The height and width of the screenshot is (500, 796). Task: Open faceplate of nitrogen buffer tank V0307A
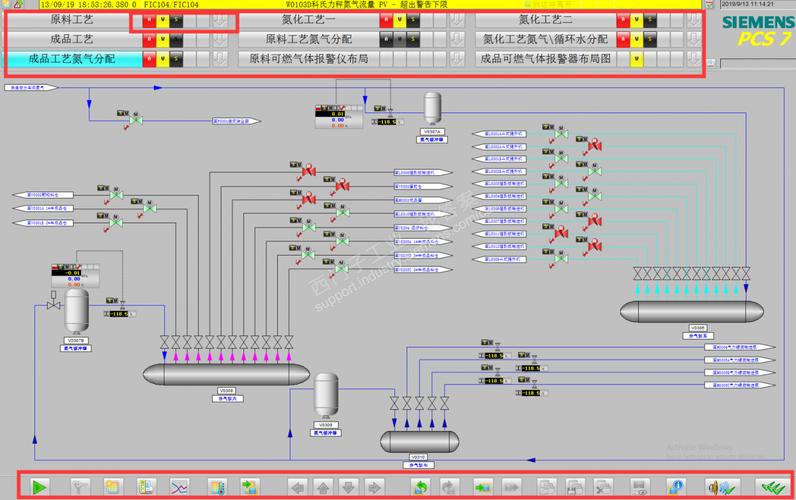(x=432, y=108)
